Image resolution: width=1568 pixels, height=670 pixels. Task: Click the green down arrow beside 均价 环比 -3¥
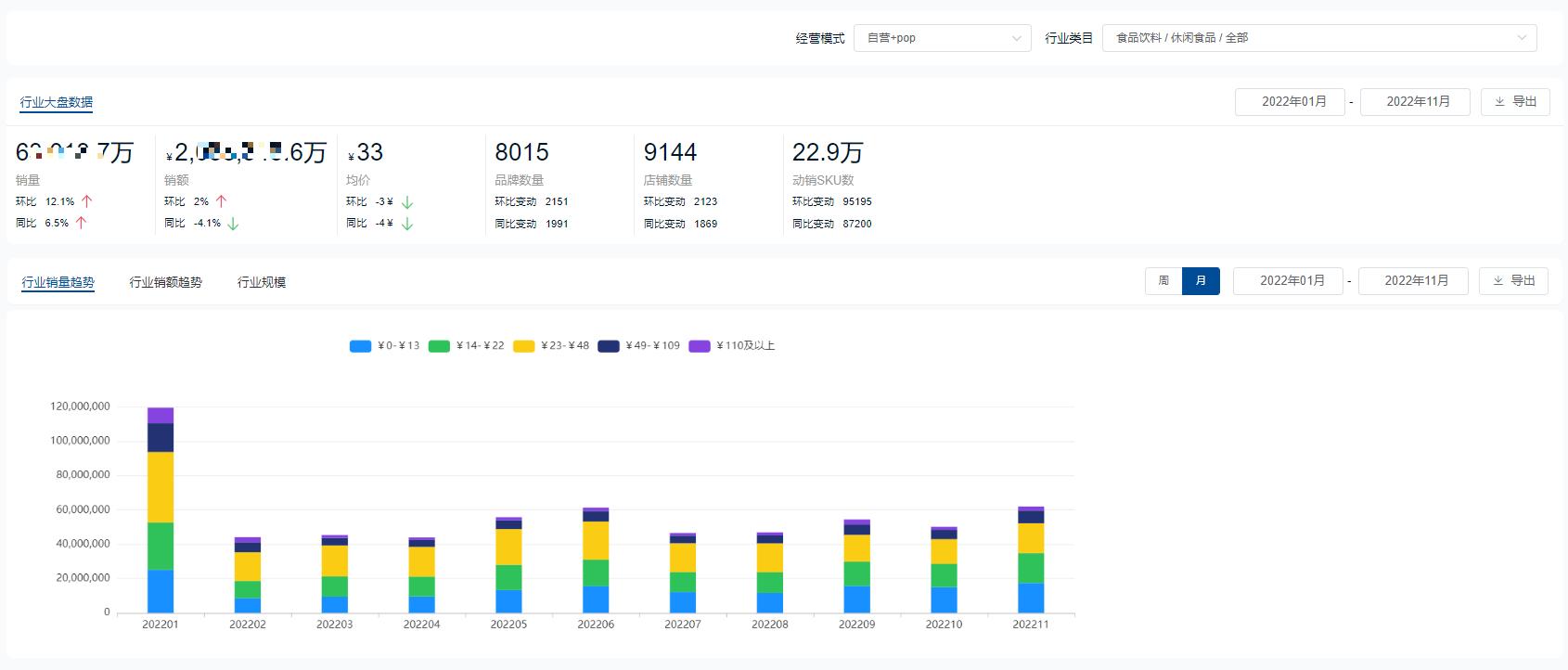pyautogui.click(x=407, y=201)
